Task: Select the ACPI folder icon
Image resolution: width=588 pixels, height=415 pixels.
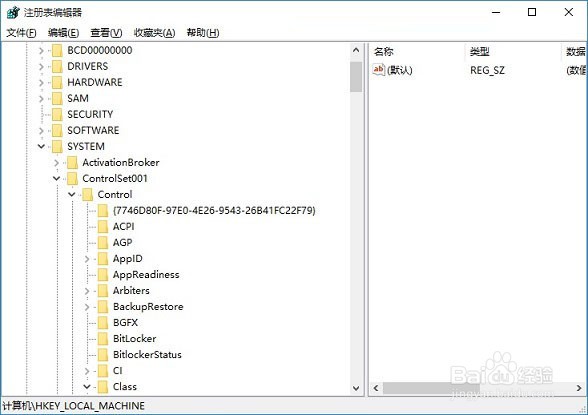Action: [x=103, y=227]
